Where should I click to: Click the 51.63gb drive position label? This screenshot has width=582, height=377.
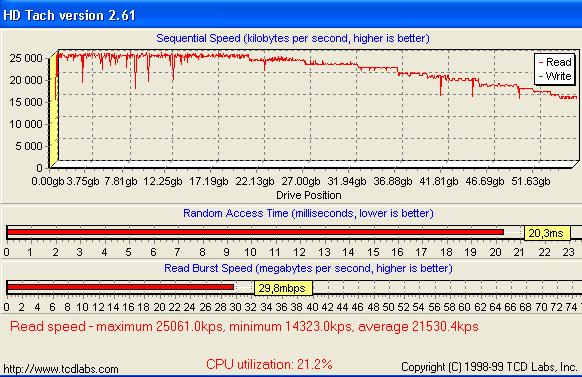(531, 181)
